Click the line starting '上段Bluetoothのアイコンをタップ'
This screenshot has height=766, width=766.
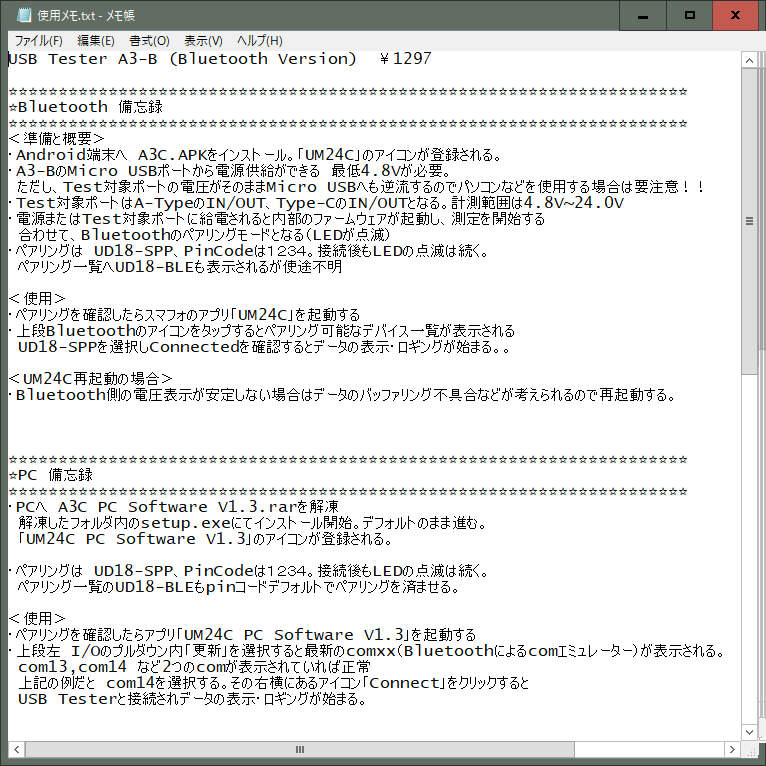pos(262,331)
